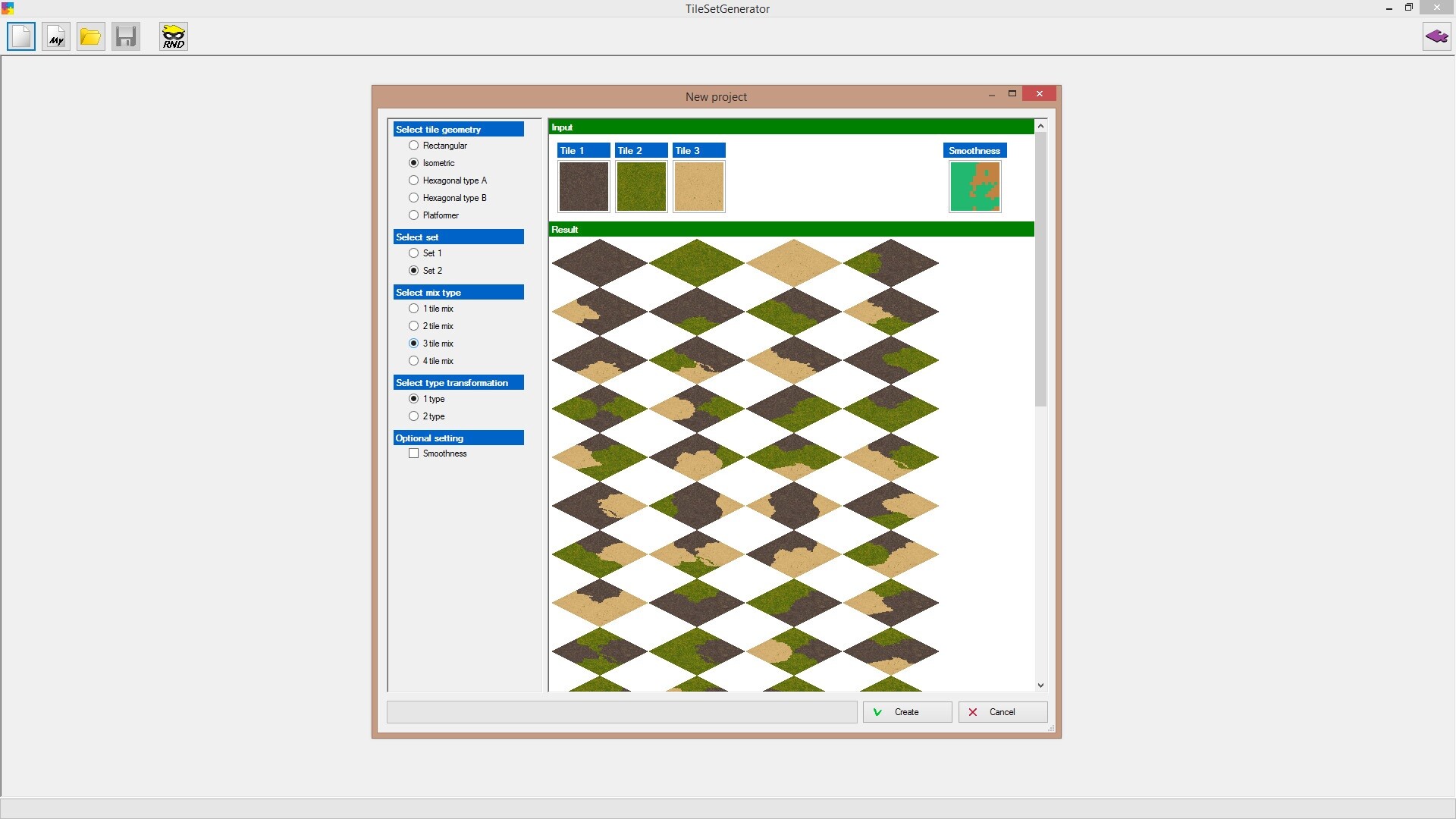
Task: Click the 'My' template toolbar icon
Action: coord(56,36)
